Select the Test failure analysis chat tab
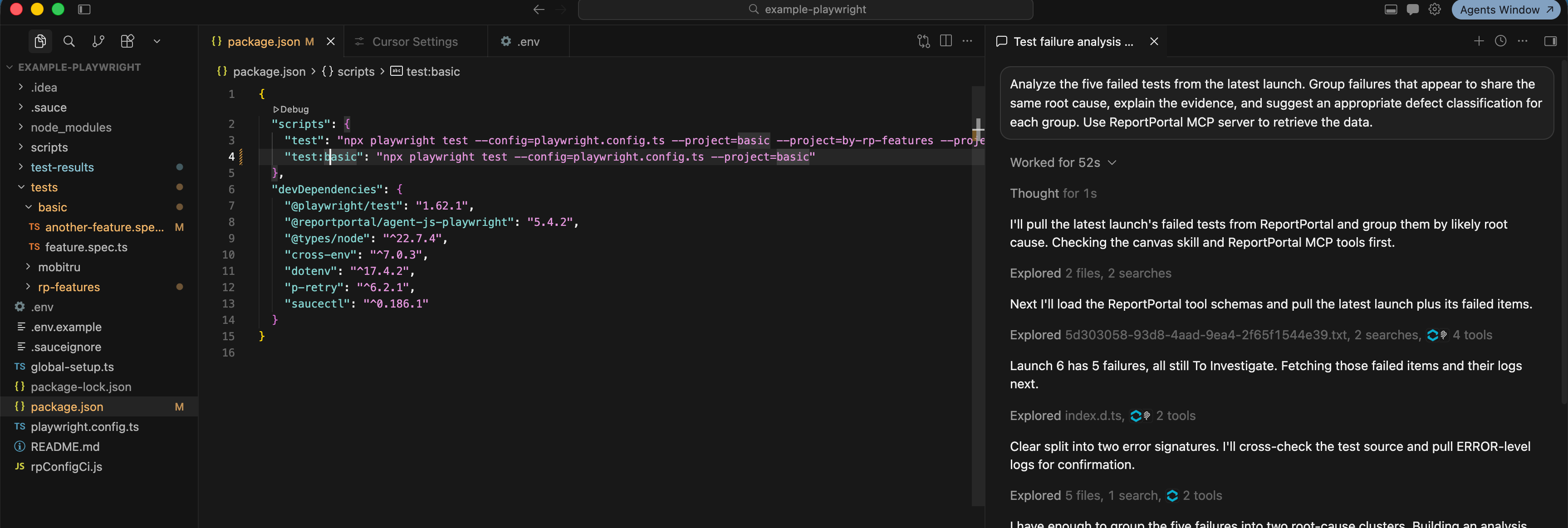The height and width of the screenshot is (528, 1568). pyautogui.click(x=1073, y=41)
